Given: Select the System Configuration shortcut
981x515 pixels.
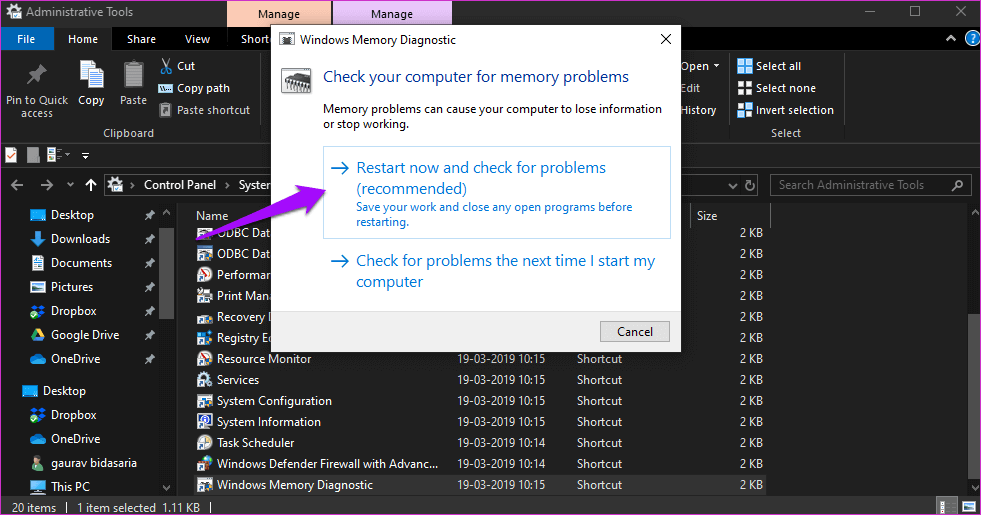Looking at the screenshot, I should point(274,401).
